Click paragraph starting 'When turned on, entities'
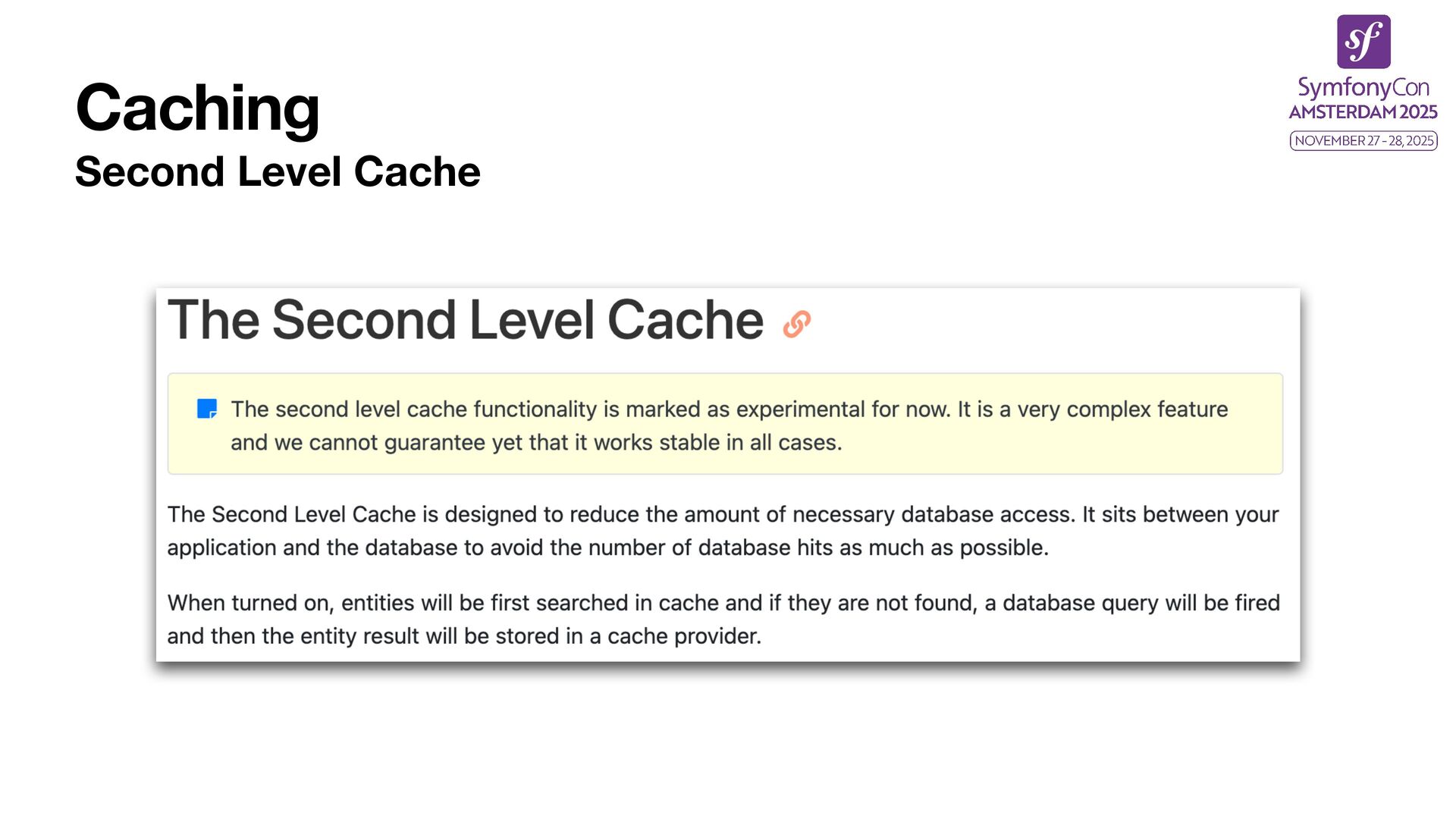 pyautogui.click(x=723, y=619)
